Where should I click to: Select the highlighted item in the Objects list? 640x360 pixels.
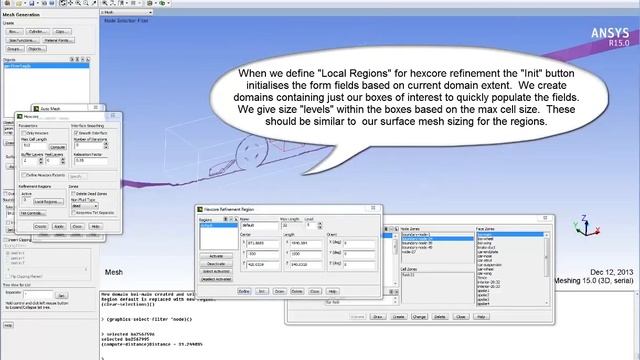point(46,66)
